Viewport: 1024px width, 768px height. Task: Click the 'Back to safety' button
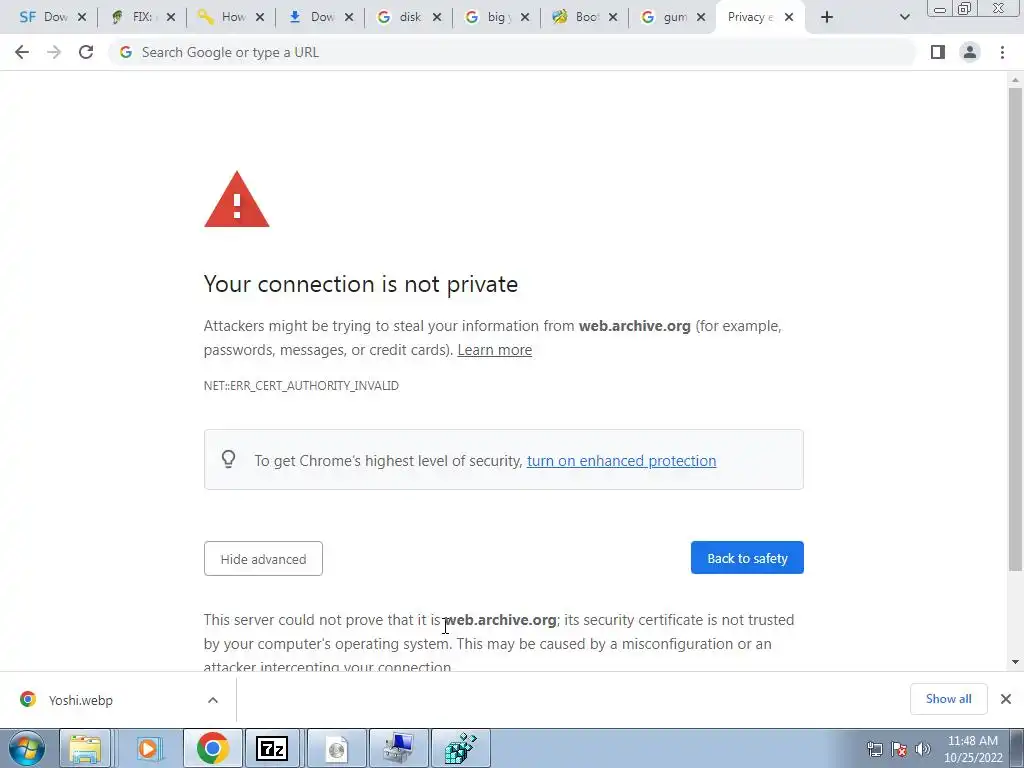coord(747,558)
